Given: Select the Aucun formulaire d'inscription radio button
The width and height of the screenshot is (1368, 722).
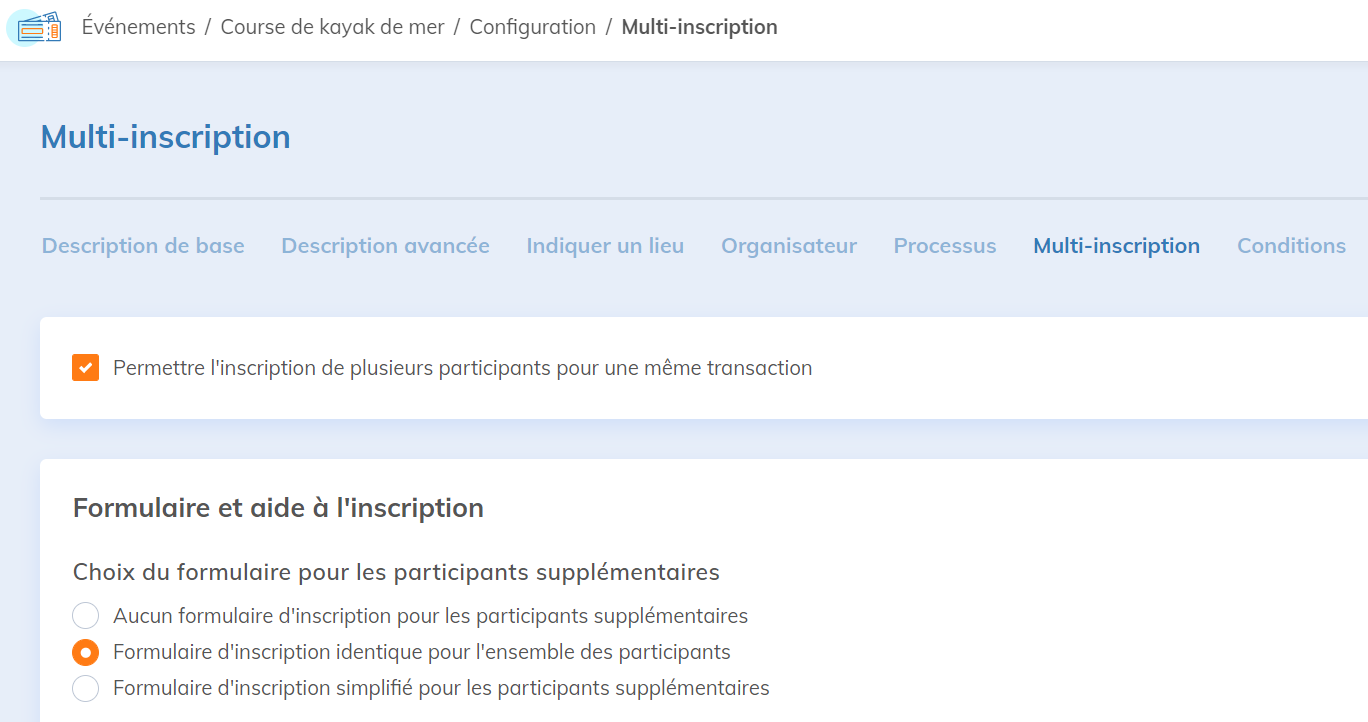Looking at the screenshot, I should coord(86,616).
